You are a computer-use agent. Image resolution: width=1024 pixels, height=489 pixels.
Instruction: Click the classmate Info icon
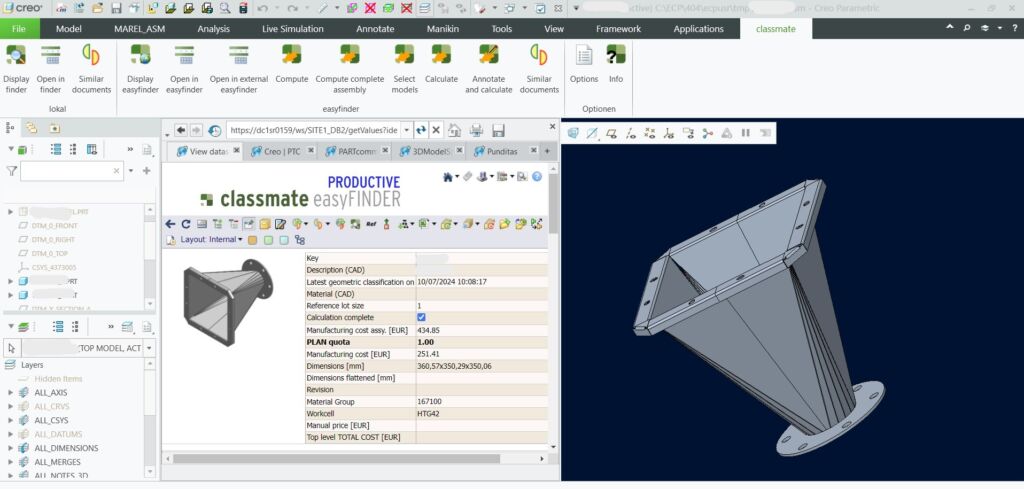coord(616,54)
